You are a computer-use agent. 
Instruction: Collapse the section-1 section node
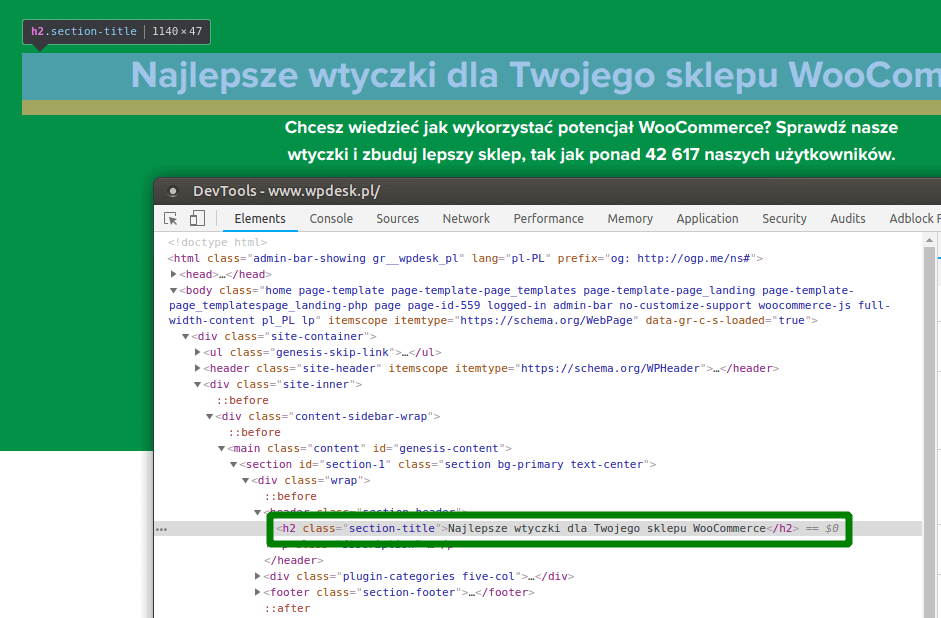pyautogui.click(x=233, y=464)
